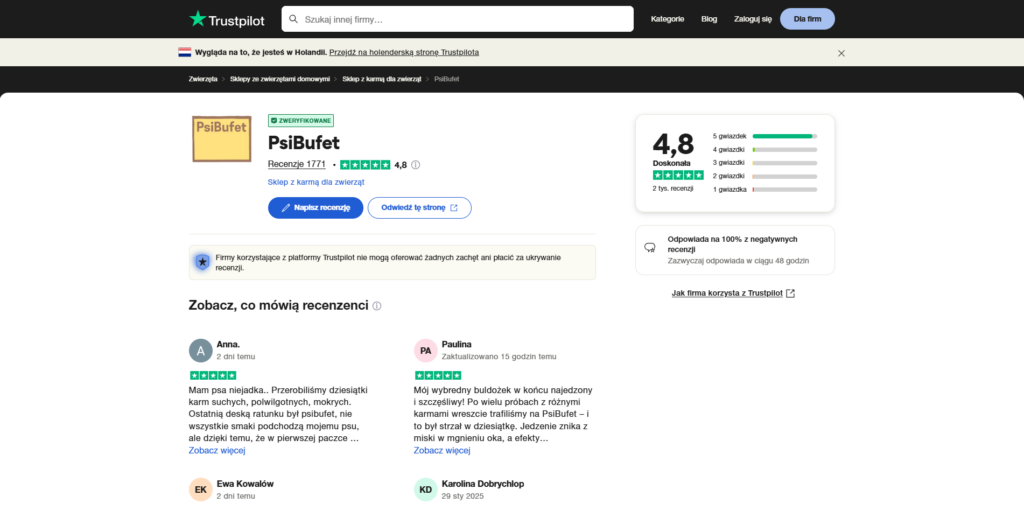Click the '2 tys. recenzji' text
This screenshot has height=510, width=1024.
673,188
